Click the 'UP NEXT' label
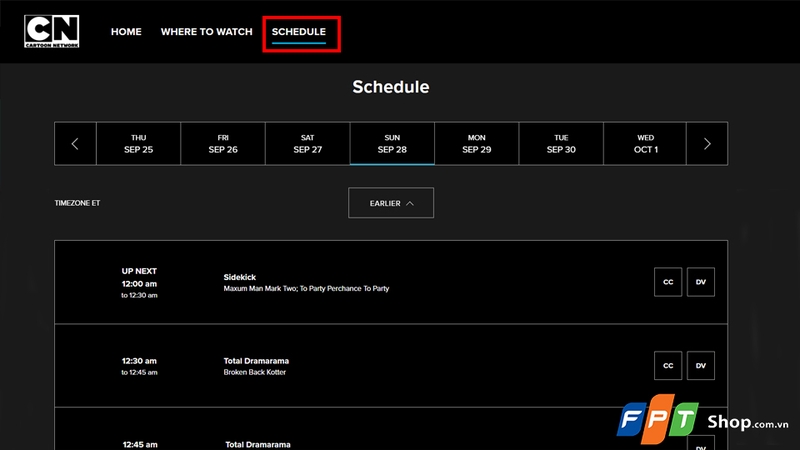Screen dimensions: 800x450 click(x=139, y=271)
